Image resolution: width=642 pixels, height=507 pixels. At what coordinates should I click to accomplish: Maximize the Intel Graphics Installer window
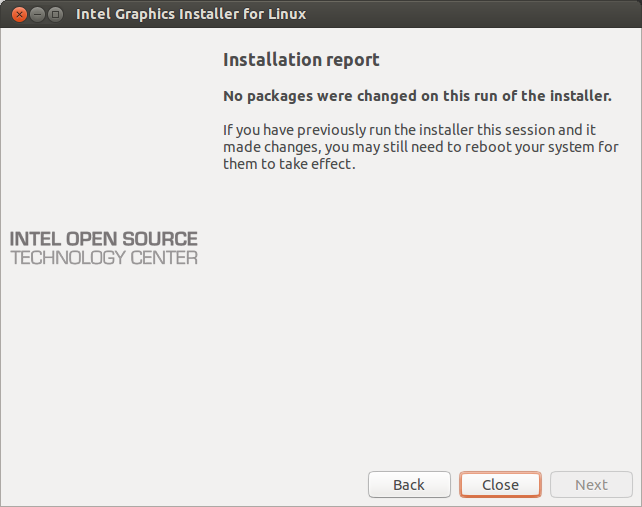pyautogui.click(x=56, y=14)
